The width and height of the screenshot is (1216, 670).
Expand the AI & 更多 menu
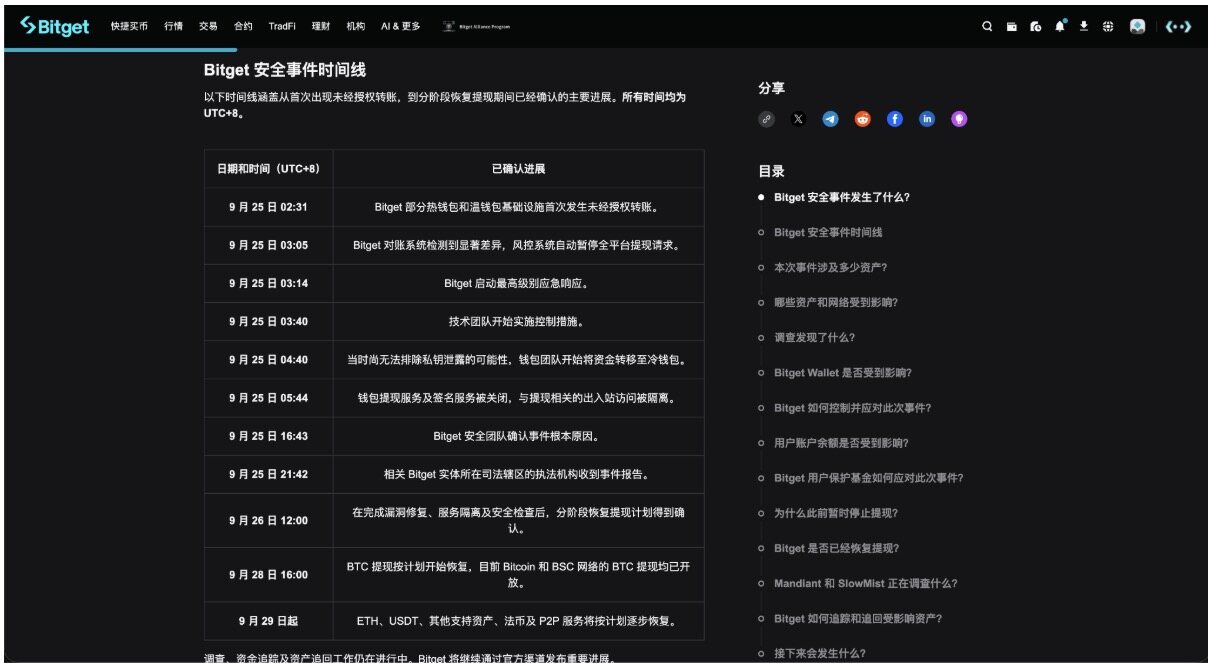coord(401,26)
